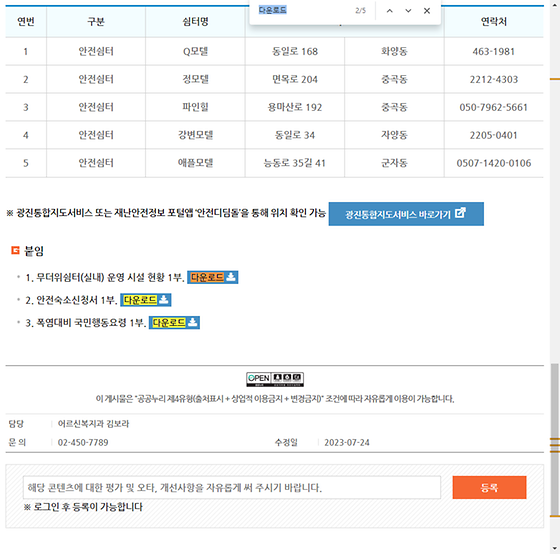Click the 구분 column header
Screen dimensions: 560x554
(x=96, y=22)
